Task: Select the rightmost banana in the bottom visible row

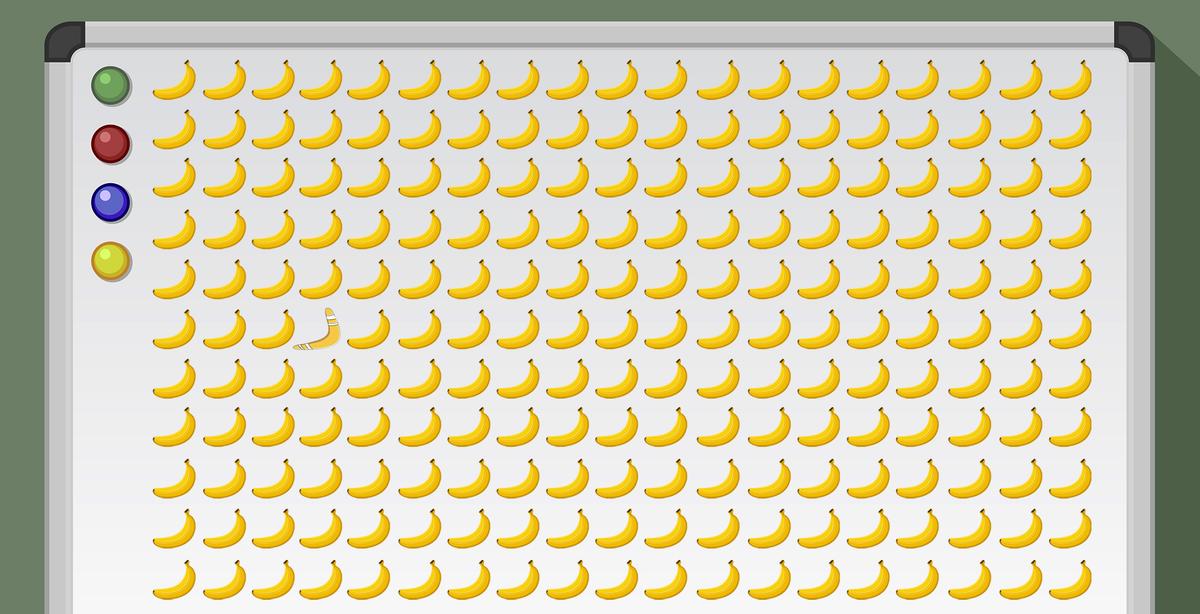Action: 1070,579
